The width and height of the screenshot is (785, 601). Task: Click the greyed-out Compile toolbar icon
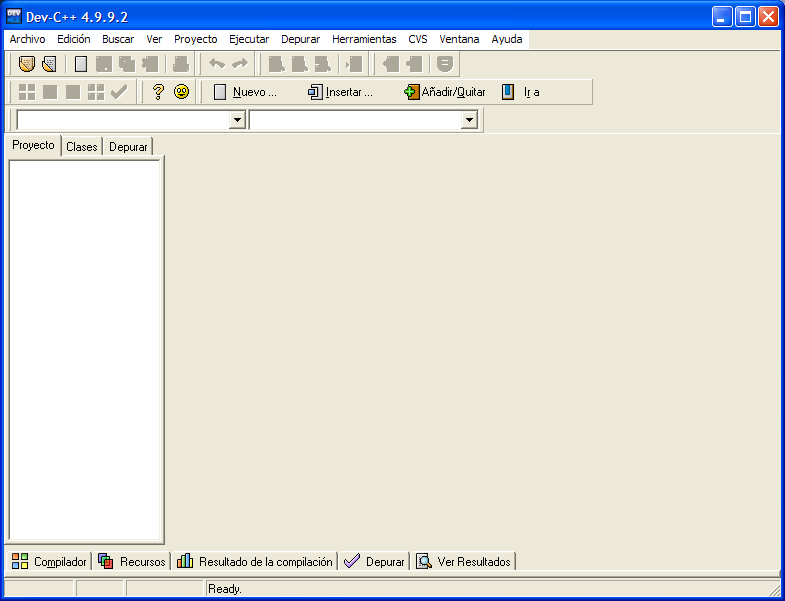[27, 92]
